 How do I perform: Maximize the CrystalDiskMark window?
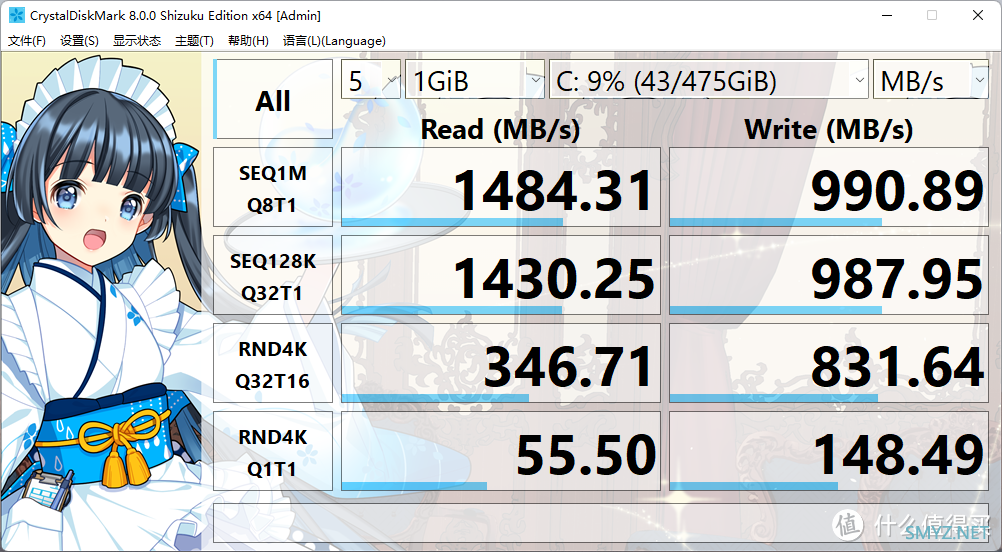[932, 15]
